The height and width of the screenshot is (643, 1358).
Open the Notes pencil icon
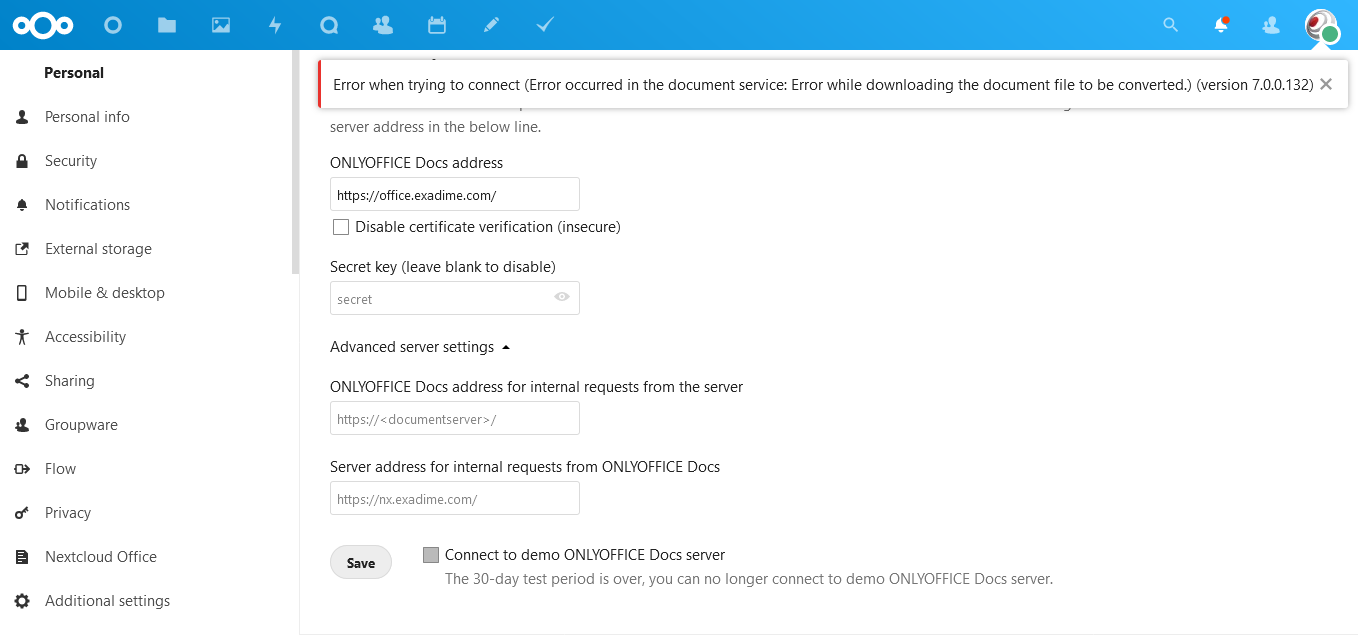click(491, 25)
